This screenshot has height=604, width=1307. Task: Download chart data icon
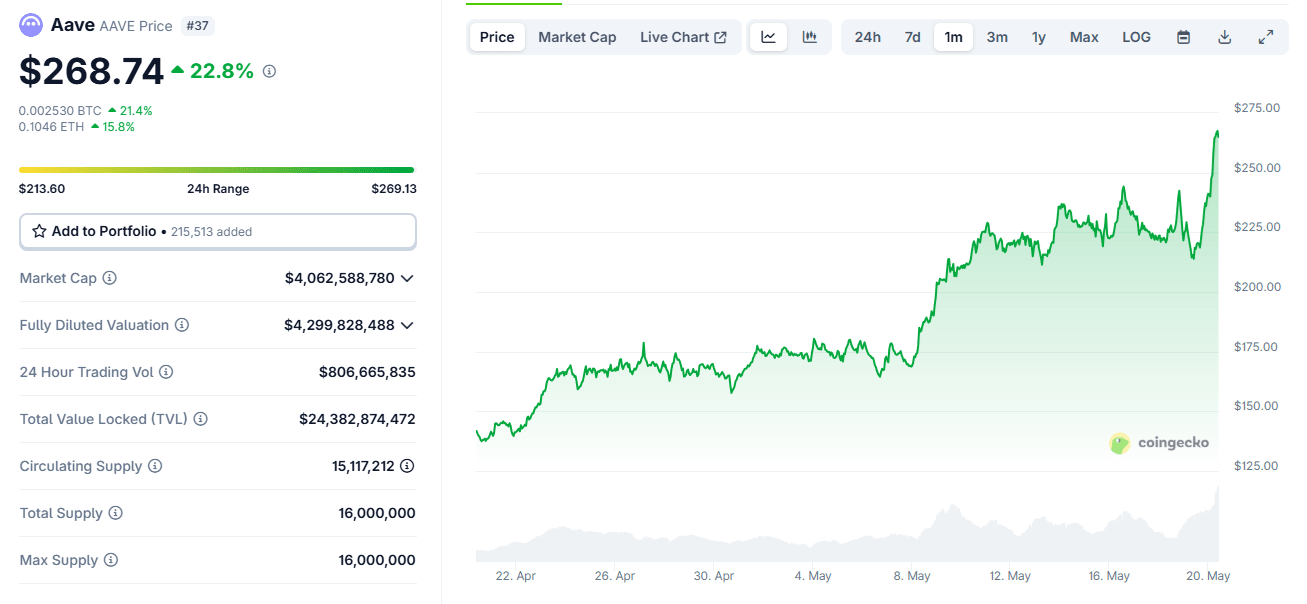1225,37
